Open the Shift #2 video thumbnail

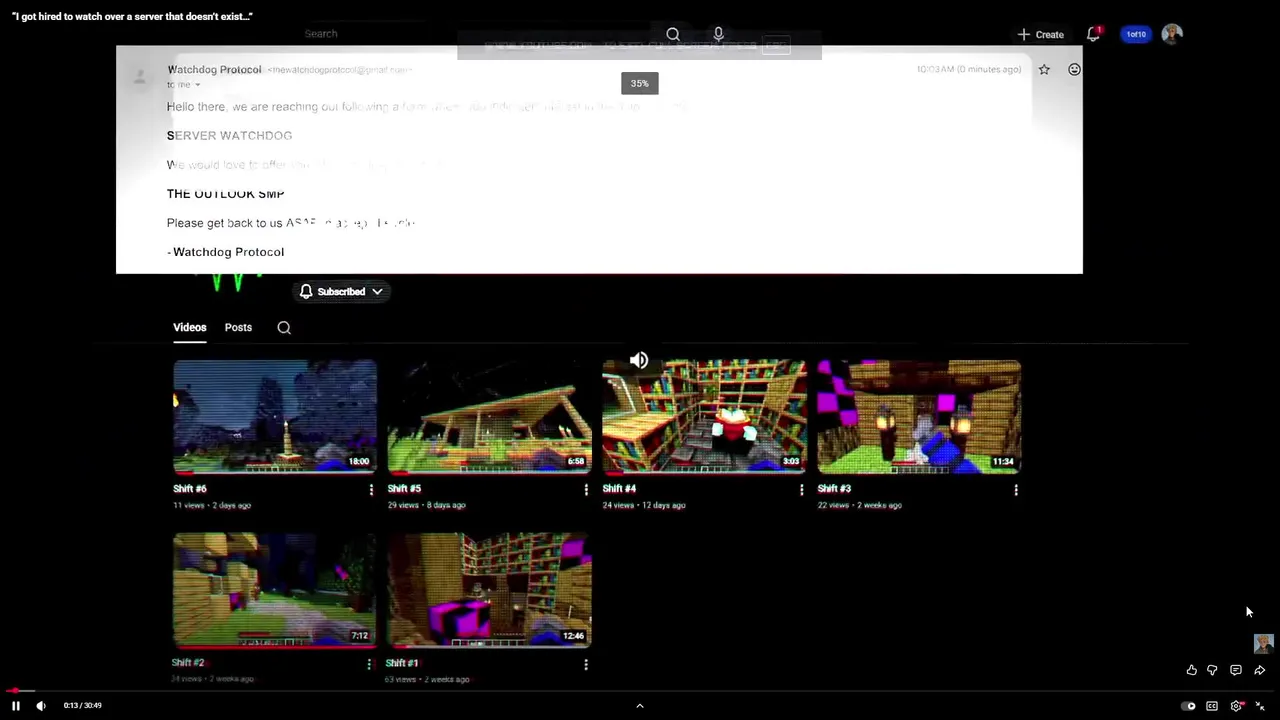pos(275,590)
